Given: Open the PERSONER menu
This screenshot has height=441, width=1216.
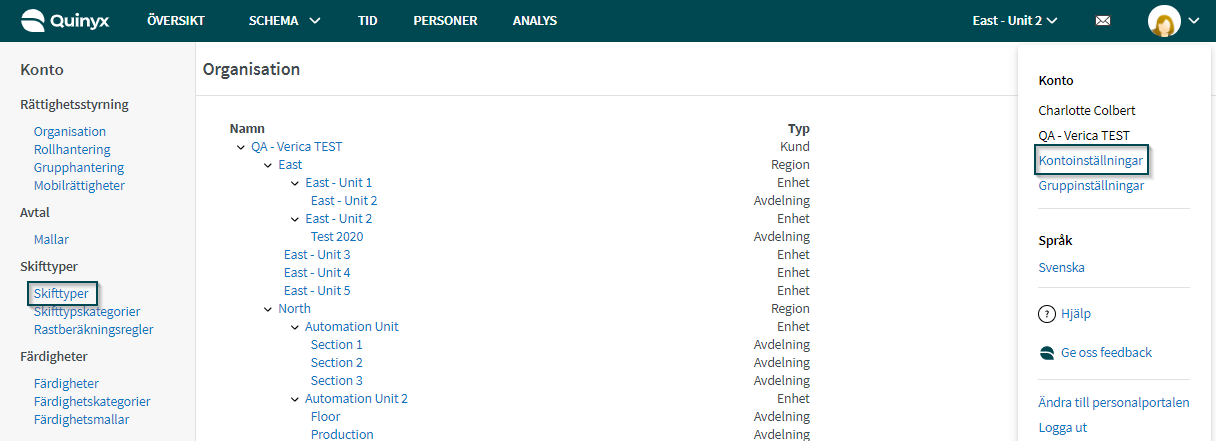Looking at the screenshot, I should [445, 20].
